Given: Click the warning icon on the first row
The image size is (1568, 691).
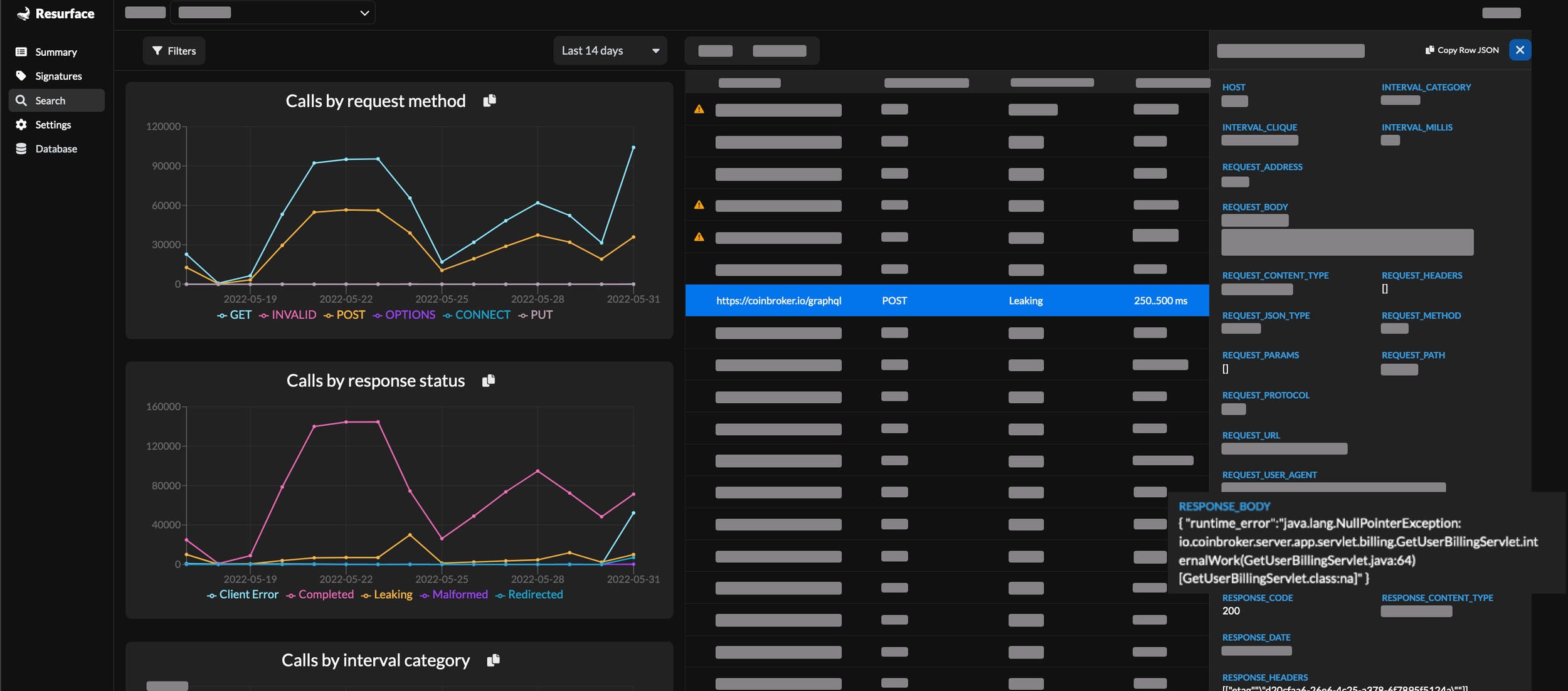Looking at the screenshot, I should click(699, 110).
